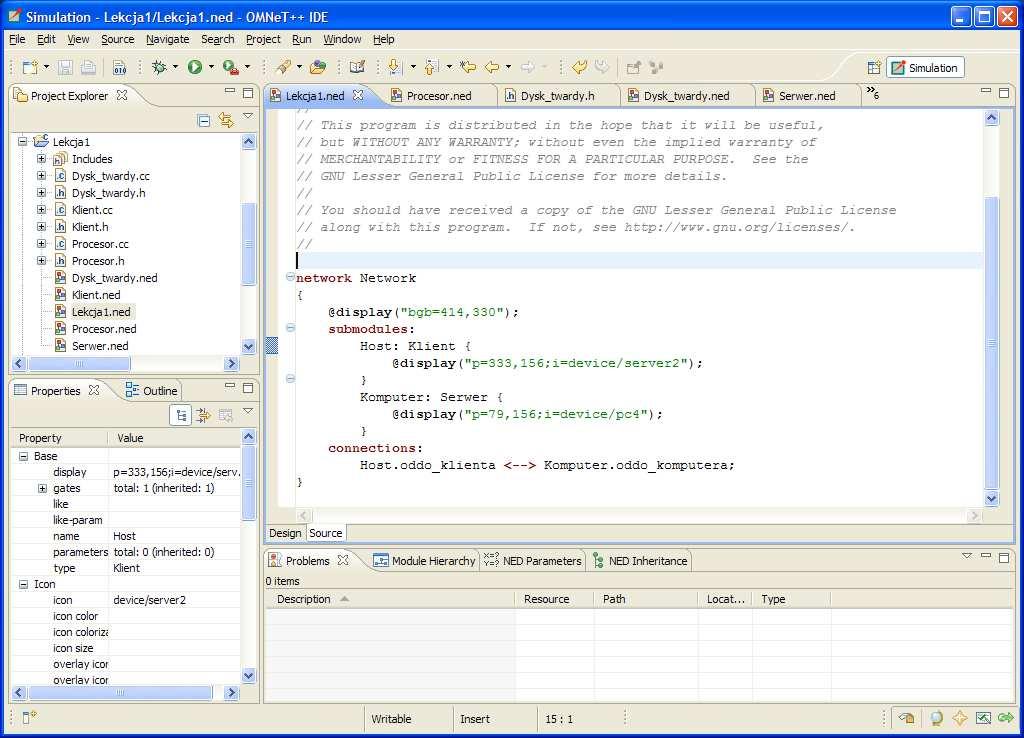Select Procesor.h in Project Explorer
The width and height of the screenshot is (1024, 738).
click(x=98, y=261)
